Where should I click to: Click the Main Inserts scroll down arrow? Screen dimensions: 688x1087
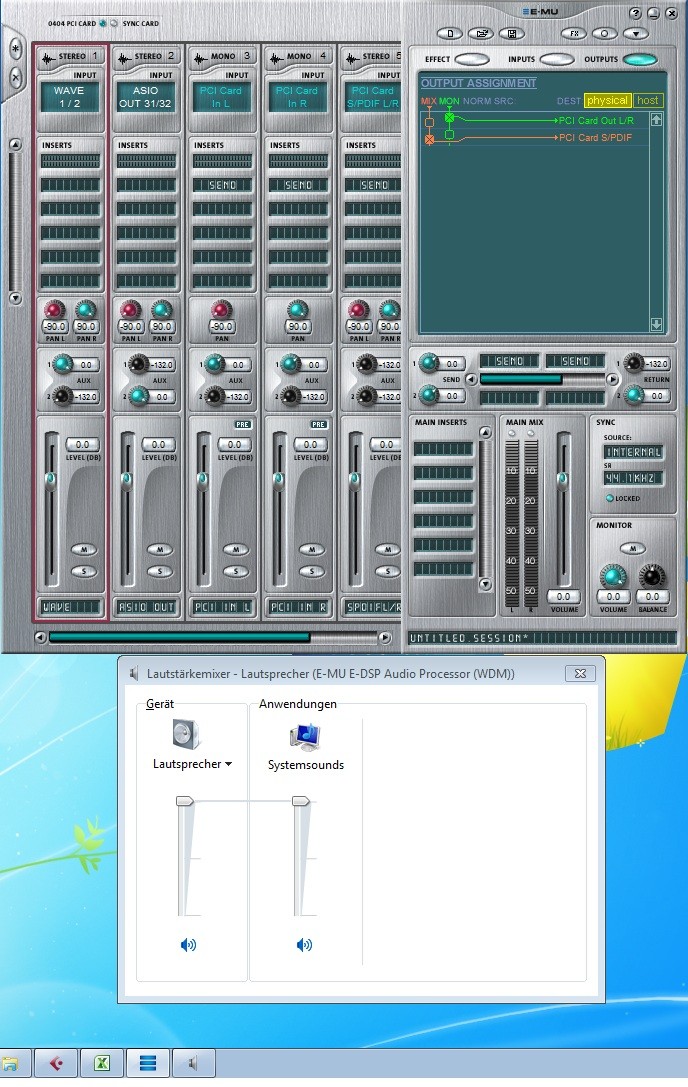point(485,584)
